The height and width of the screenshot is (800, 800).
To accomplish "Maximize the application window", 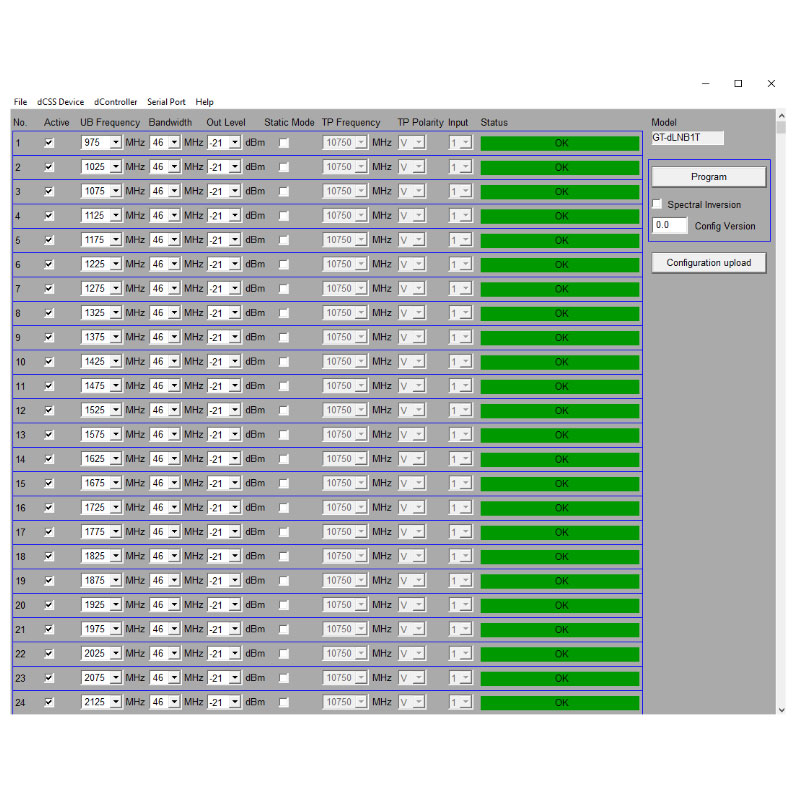I will [738, 84].
